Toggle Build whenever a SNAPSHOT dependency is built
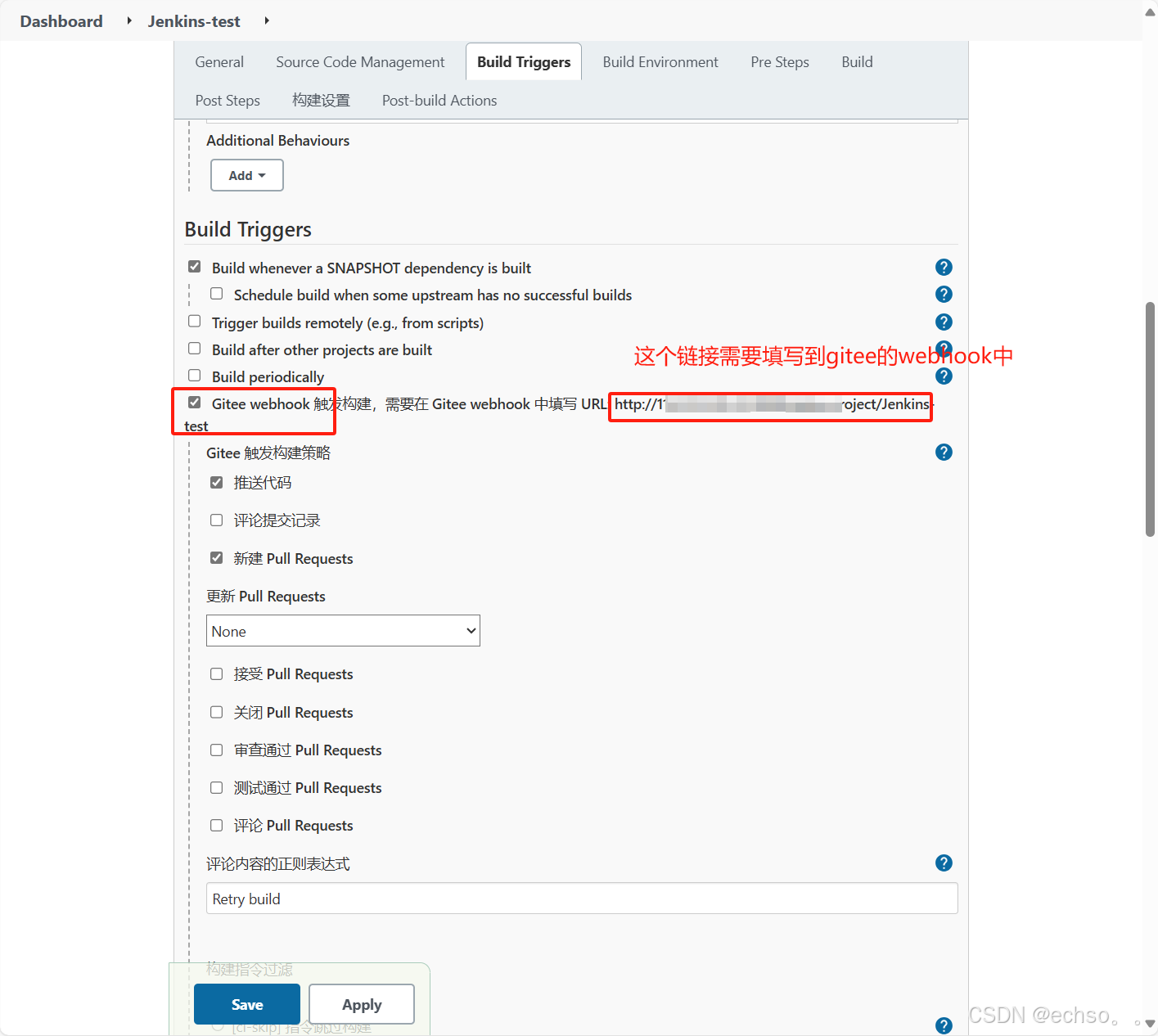 195,267
